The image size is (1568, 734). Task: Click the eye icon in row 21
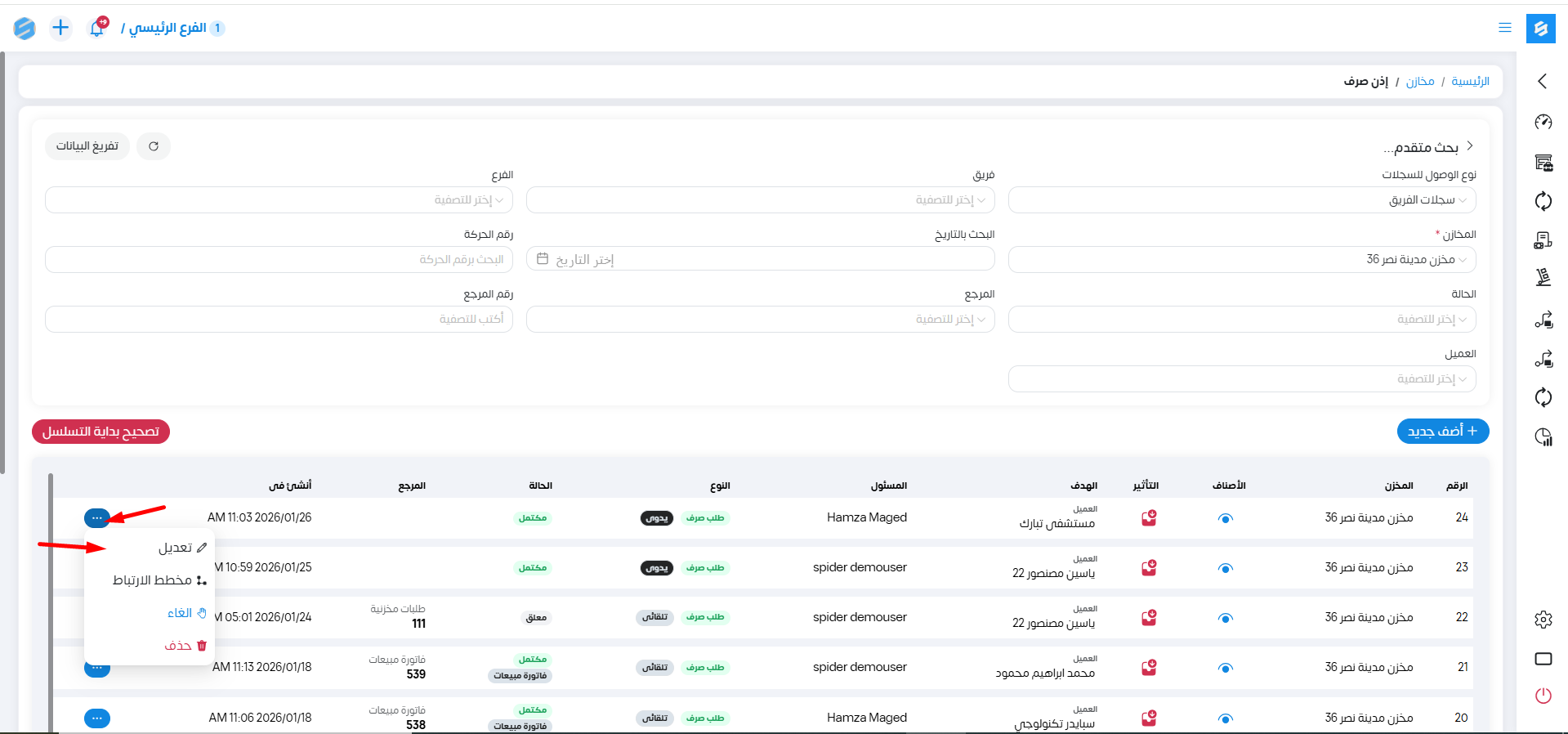coord(1225,668)
